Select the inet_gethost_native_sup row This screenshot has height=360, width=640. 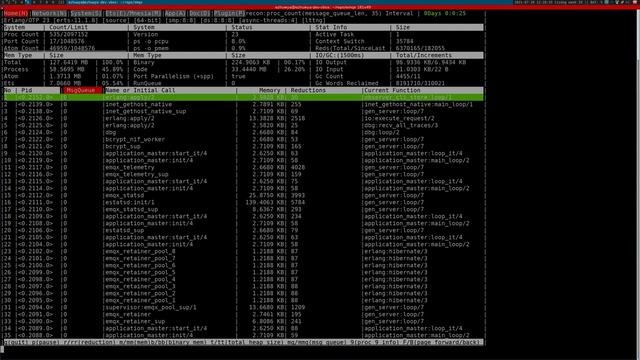(x=243, y=111)
